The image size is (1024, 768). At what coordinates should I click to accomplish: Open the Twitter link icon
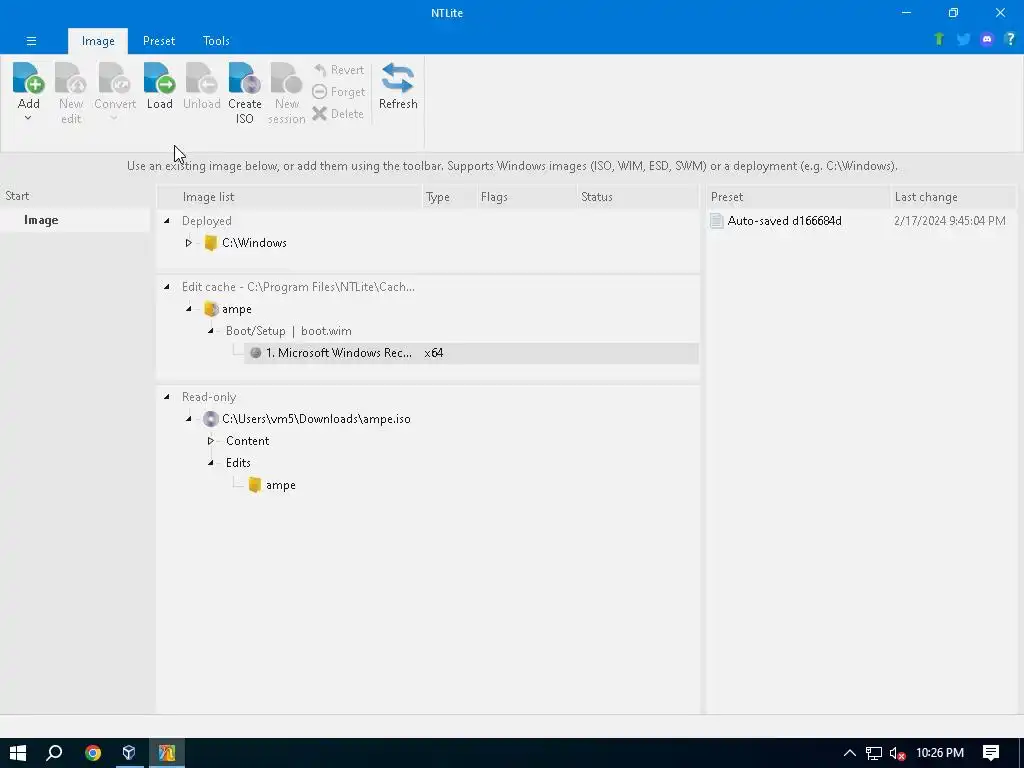963,39
